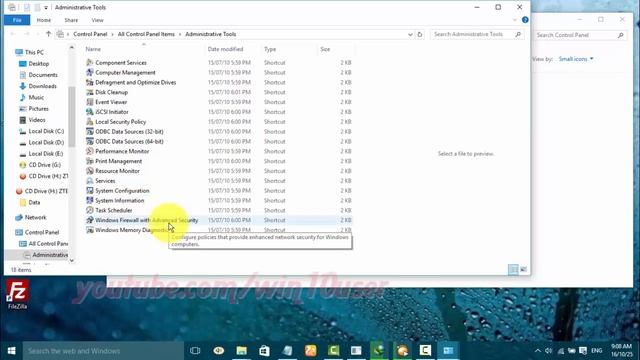Click navigation pane scroll down arrow
This screenshot has width=640, height=360.
pyautogui.click(x=72, y=260)
